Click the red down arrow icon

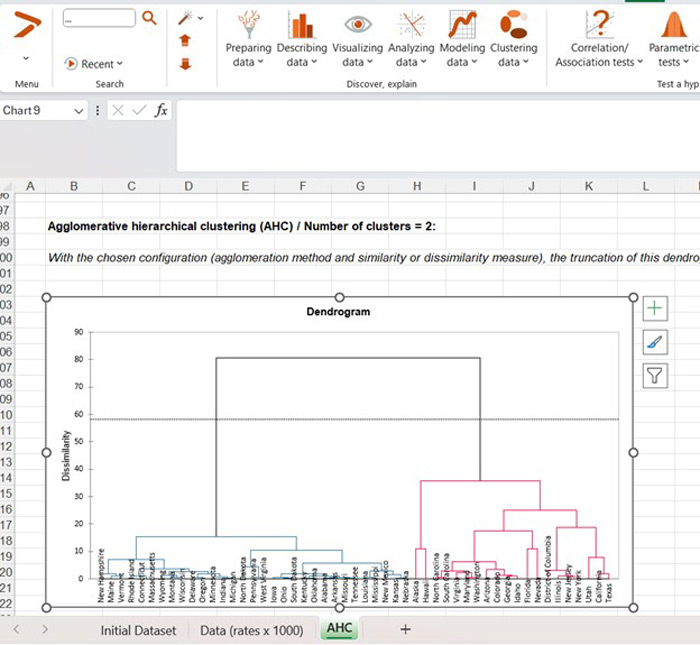coord(184,62)
